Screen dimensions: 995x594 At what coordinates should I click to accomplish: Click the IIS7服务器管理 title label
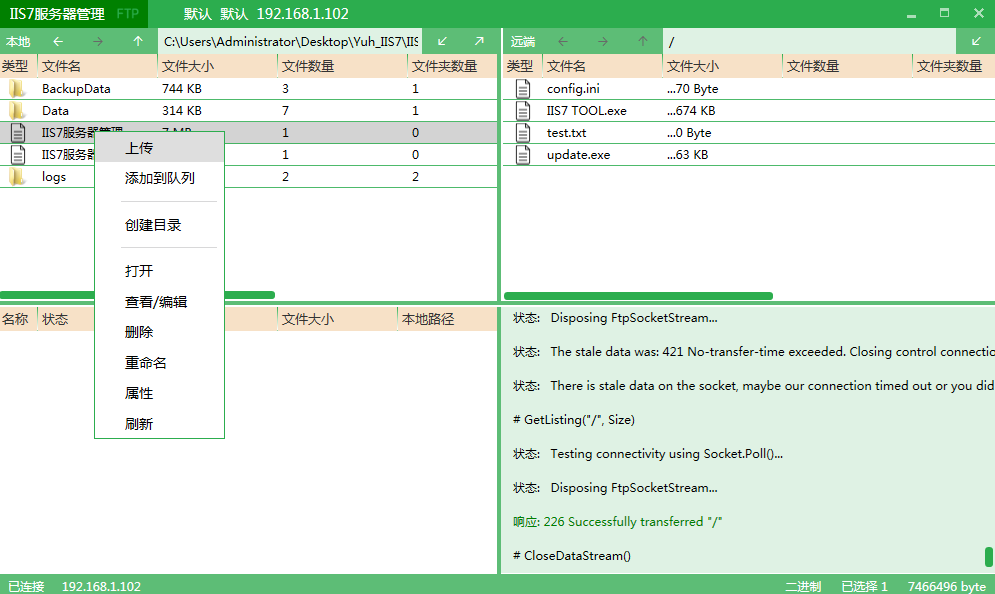tap(56, 14)
